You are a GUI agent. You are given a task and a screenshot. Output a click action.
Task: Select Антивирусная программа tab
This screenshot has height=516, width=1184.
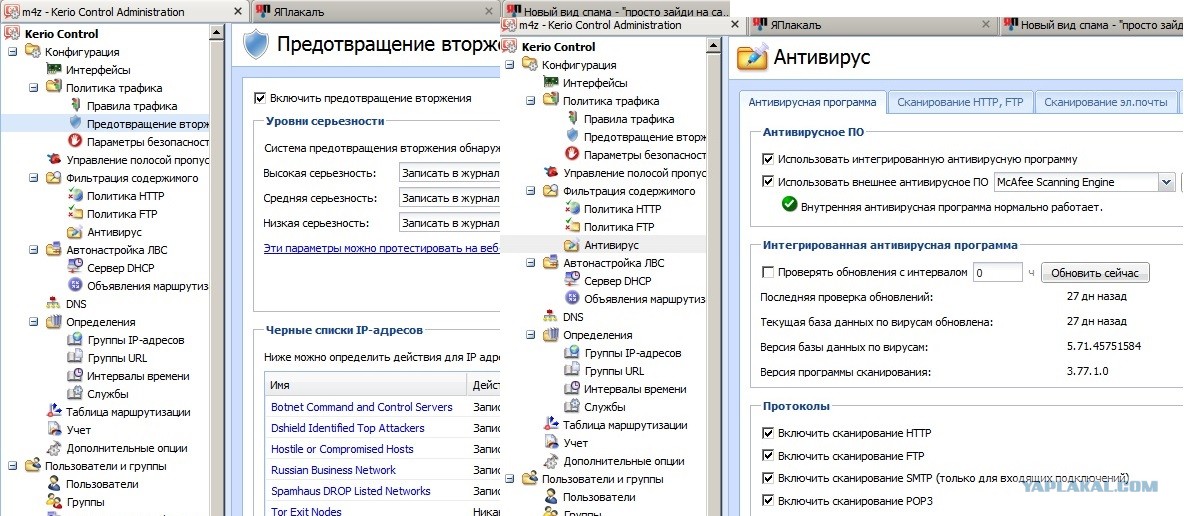(x=812, y=103)
